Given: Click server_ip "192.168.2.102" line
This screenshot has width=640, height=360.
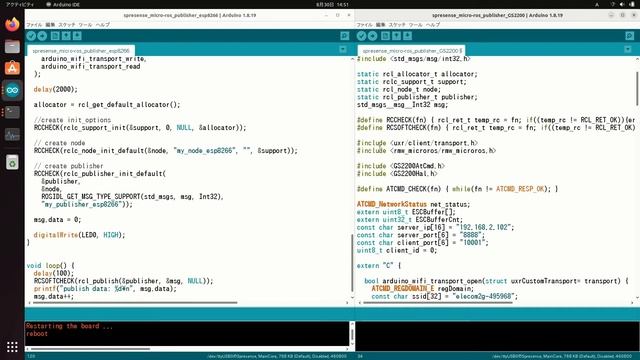Looking at the screenshot, I should pyautogui.click(x=436, y=227).
